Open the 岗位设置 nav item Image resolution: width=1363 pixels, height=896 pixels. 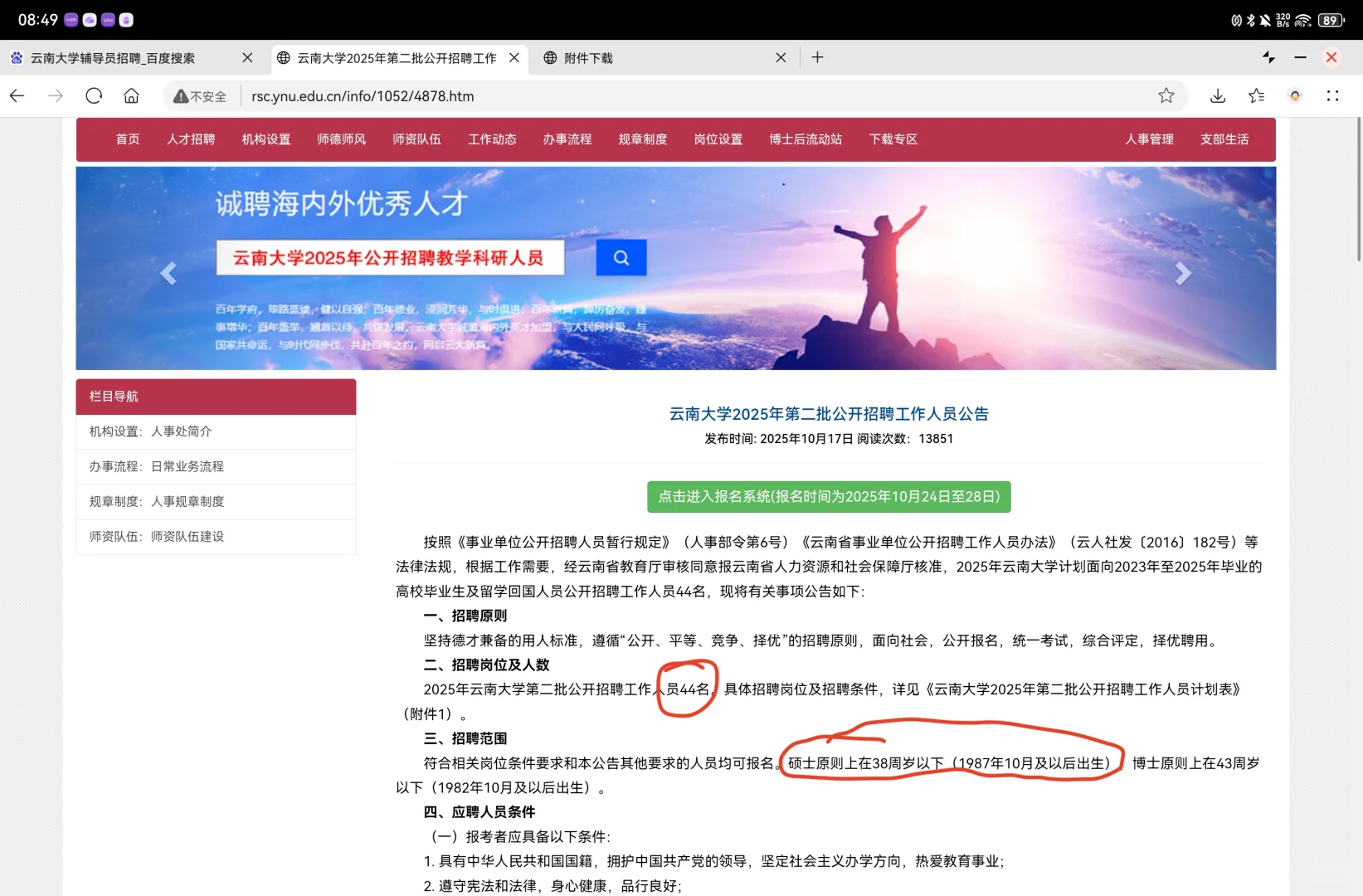click(718, 139)
